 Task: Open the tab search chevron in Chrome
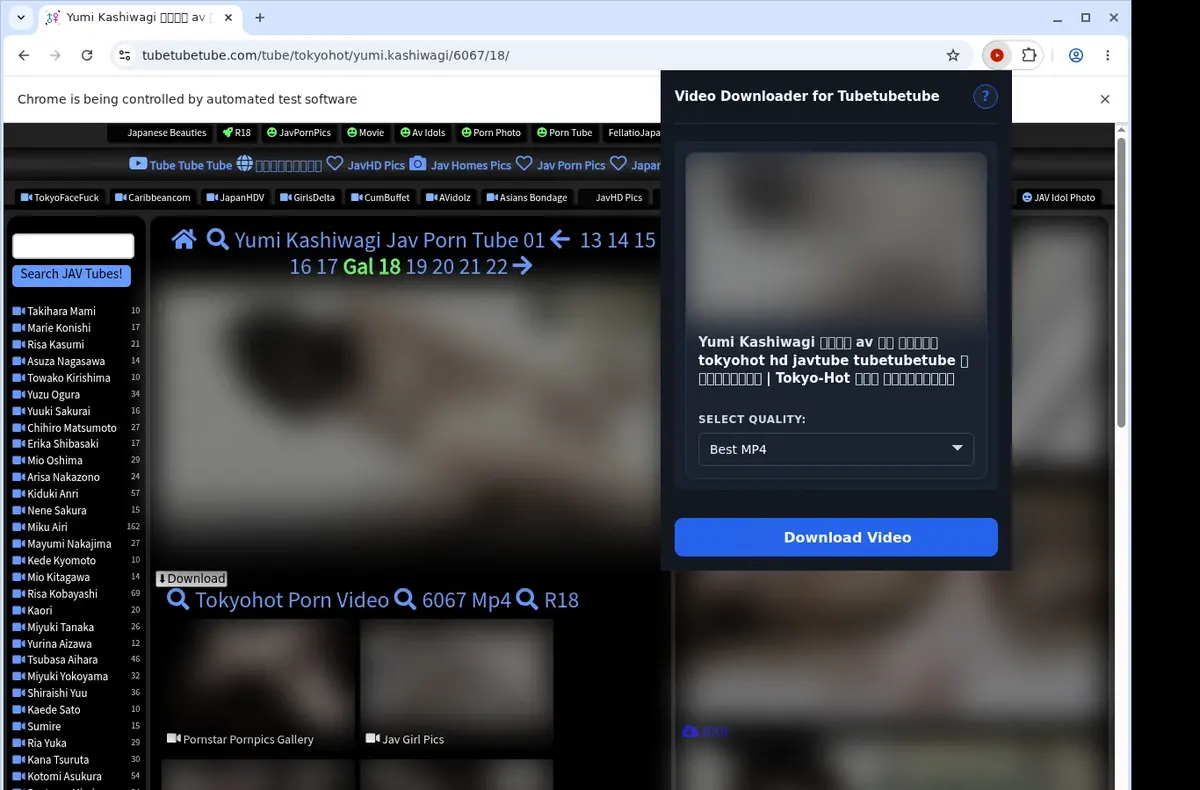(x=20, y=18)
